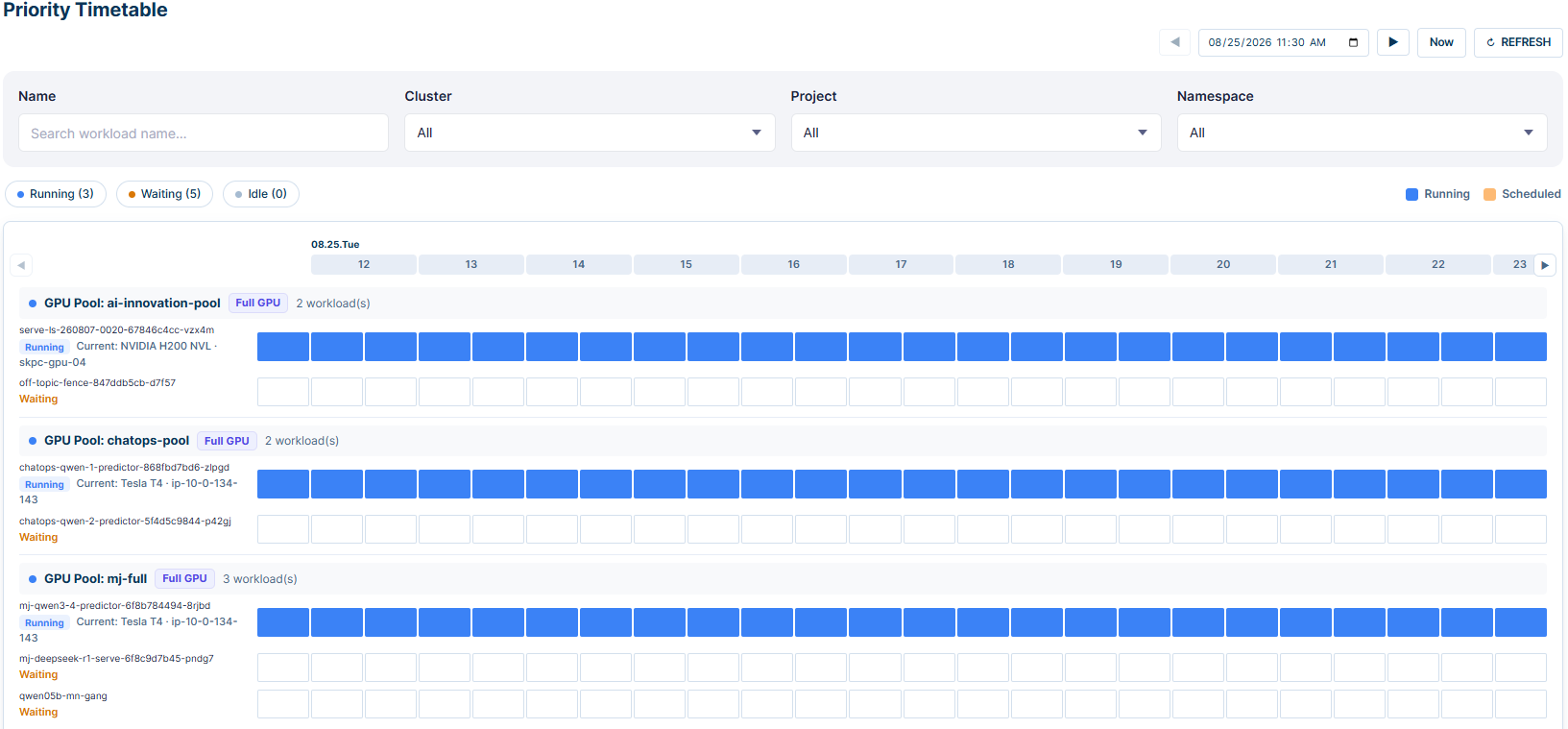Click the search workload name field
Image resolution: width=1568 pixels, height=729 pixels.
pyautogui.click(x=204, y=133)
